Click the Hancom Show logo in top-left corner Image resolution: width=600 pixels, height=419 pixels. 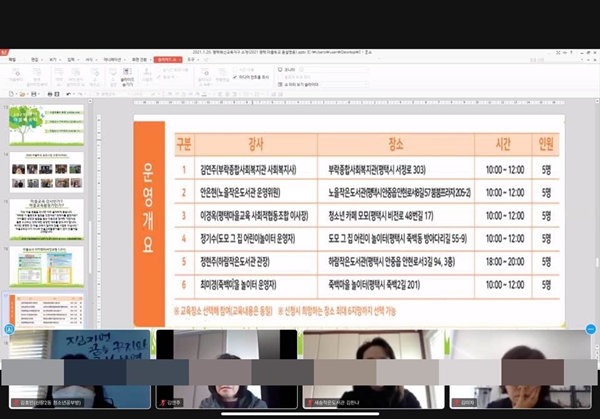pos(5,51)
